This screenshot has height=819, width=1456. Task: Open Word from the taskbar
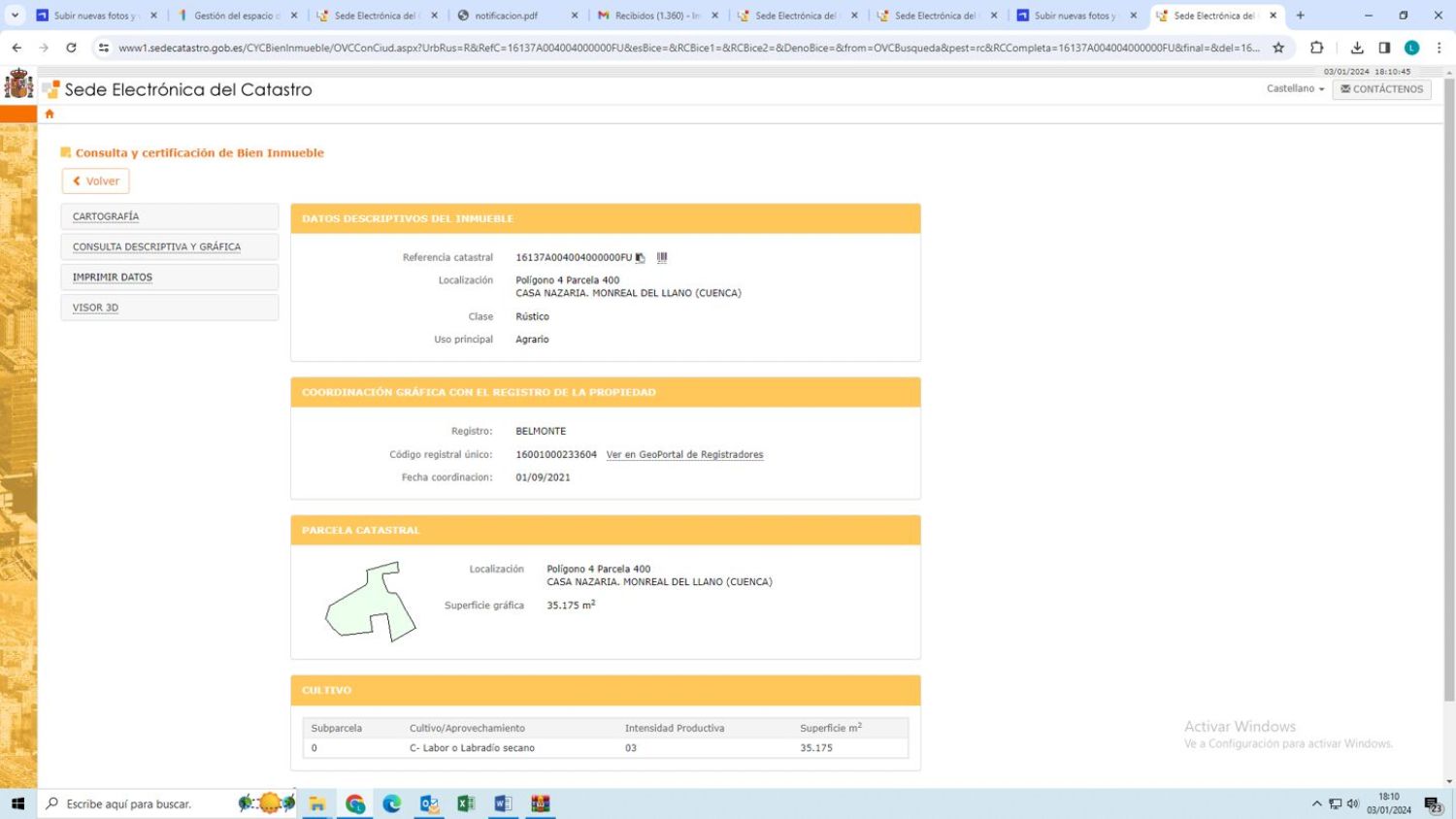(x=503, y=803)
